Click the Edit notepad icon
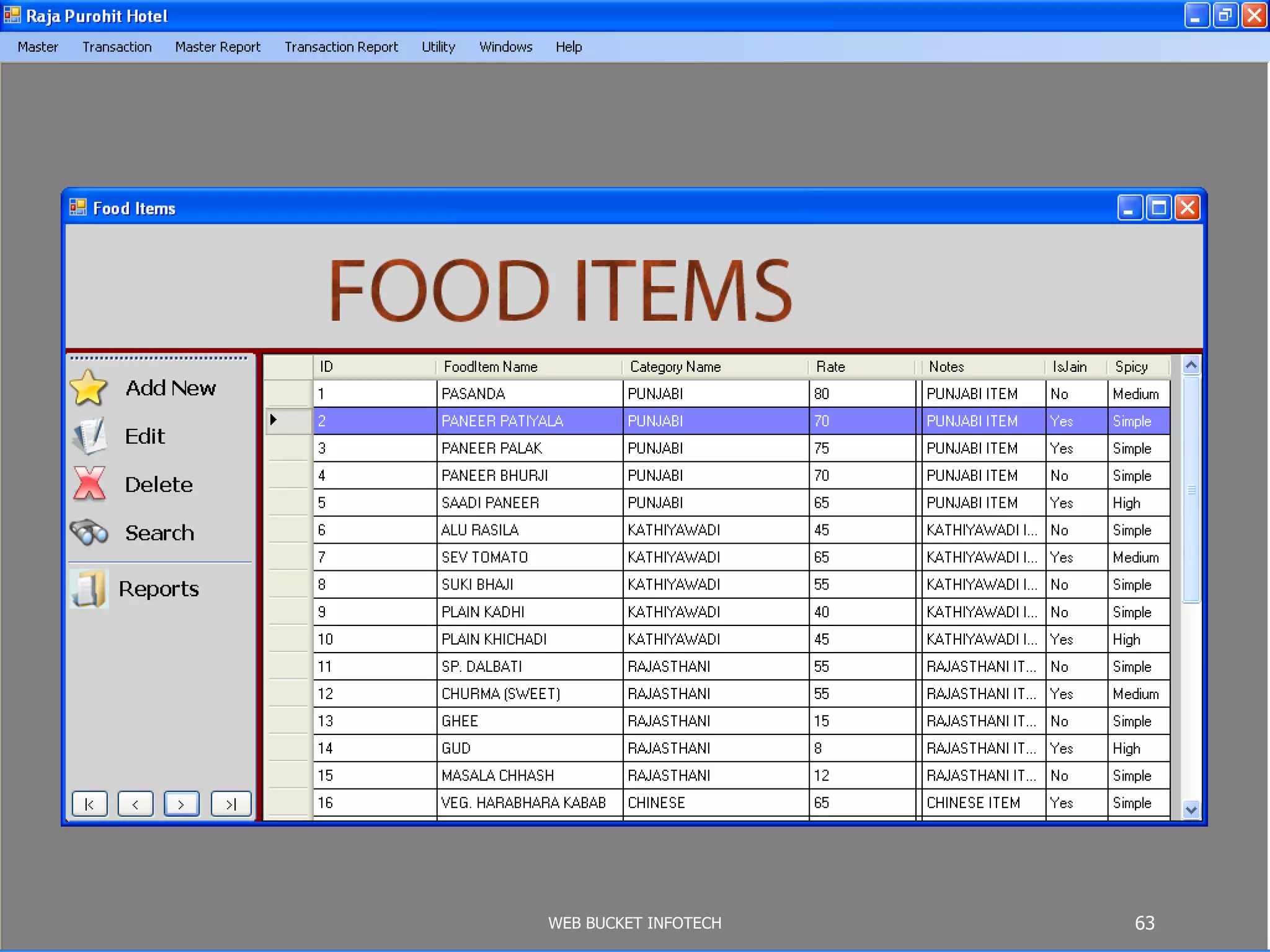 89,436
